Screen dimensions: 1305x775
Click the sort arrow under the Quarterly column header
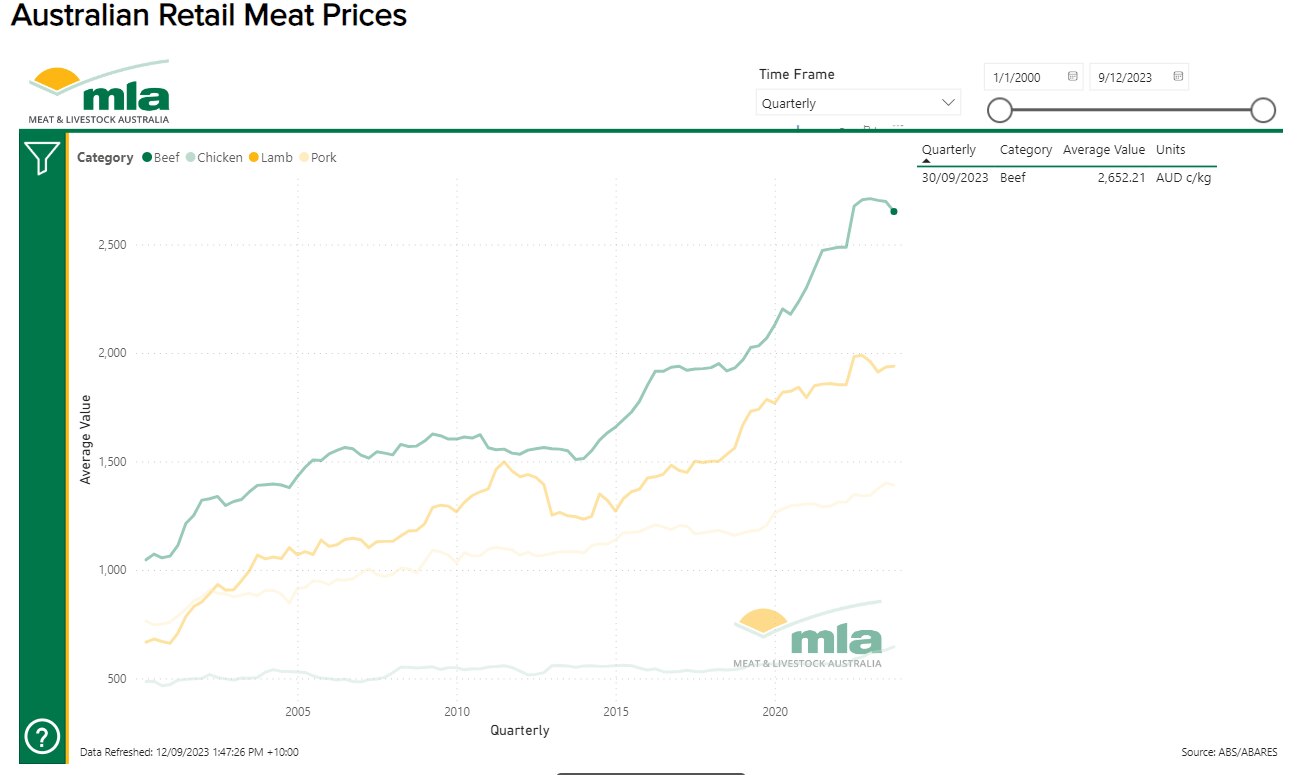click(x=924, y=160)
